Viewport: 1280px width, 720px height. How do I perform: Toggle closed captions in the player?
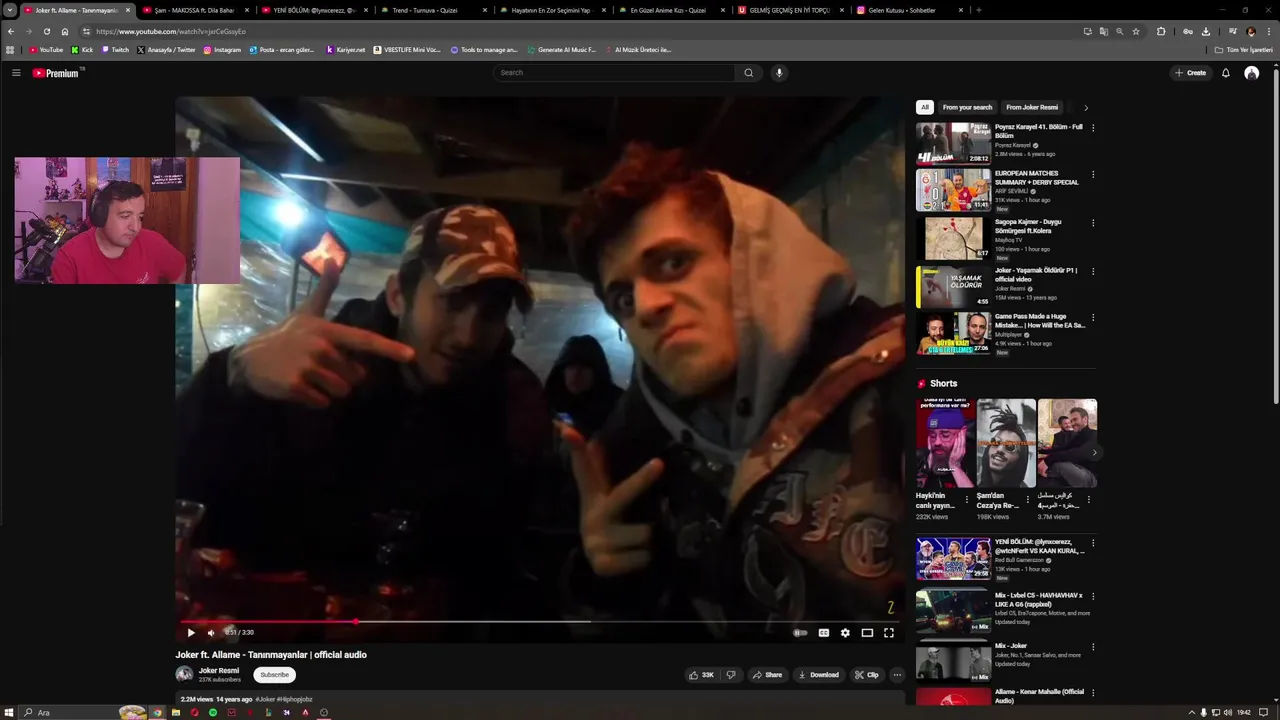824,633
